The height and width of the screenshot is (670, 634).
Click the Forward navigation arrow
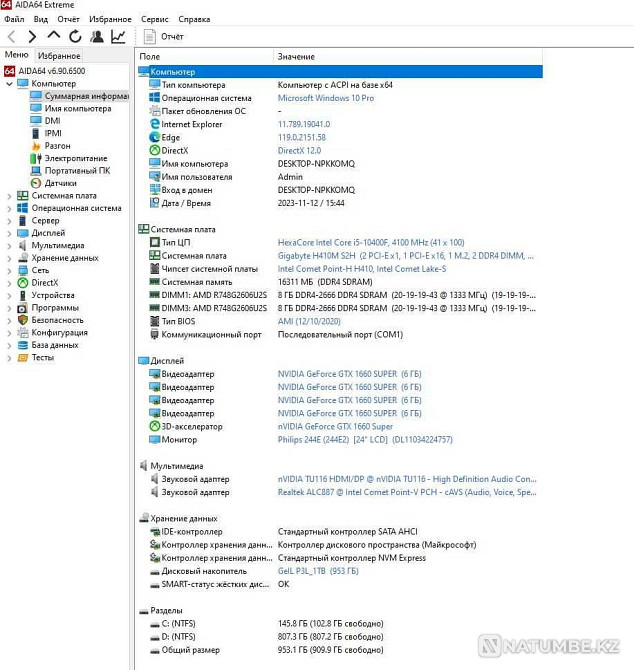point(32,37)
